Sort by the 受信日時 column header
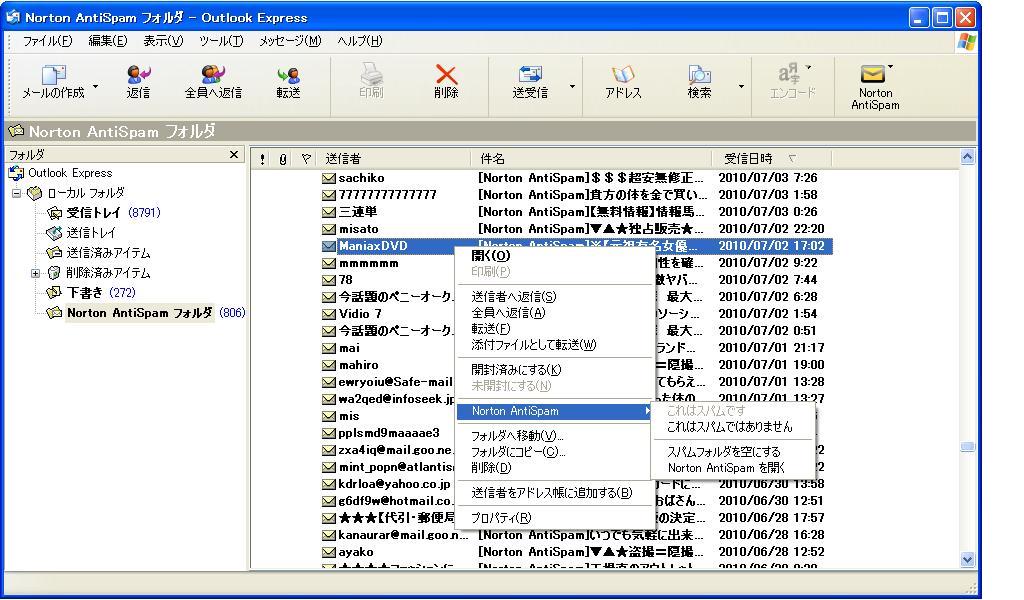The image size is (1024, 600). 772,159
